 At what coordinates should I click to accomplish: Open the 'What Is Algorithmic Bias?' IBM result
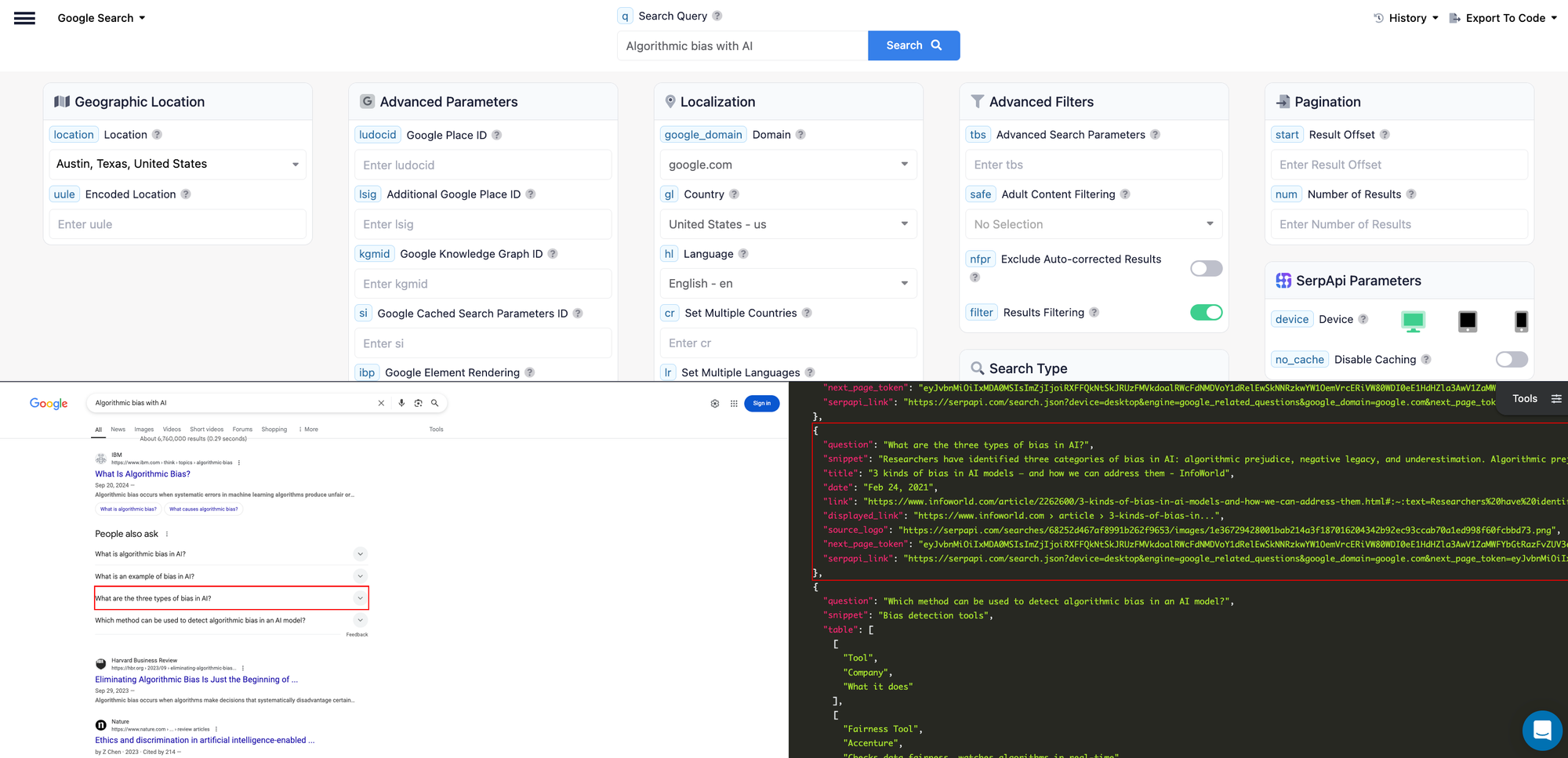143,474
